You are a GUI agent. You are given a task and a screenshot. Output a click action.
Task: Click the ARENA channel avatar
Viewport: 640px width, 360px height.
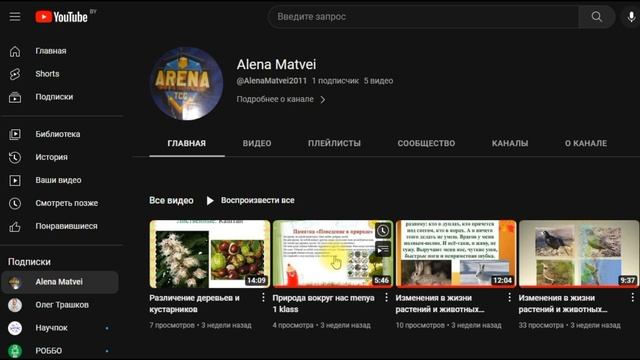[x=187, y=84]
